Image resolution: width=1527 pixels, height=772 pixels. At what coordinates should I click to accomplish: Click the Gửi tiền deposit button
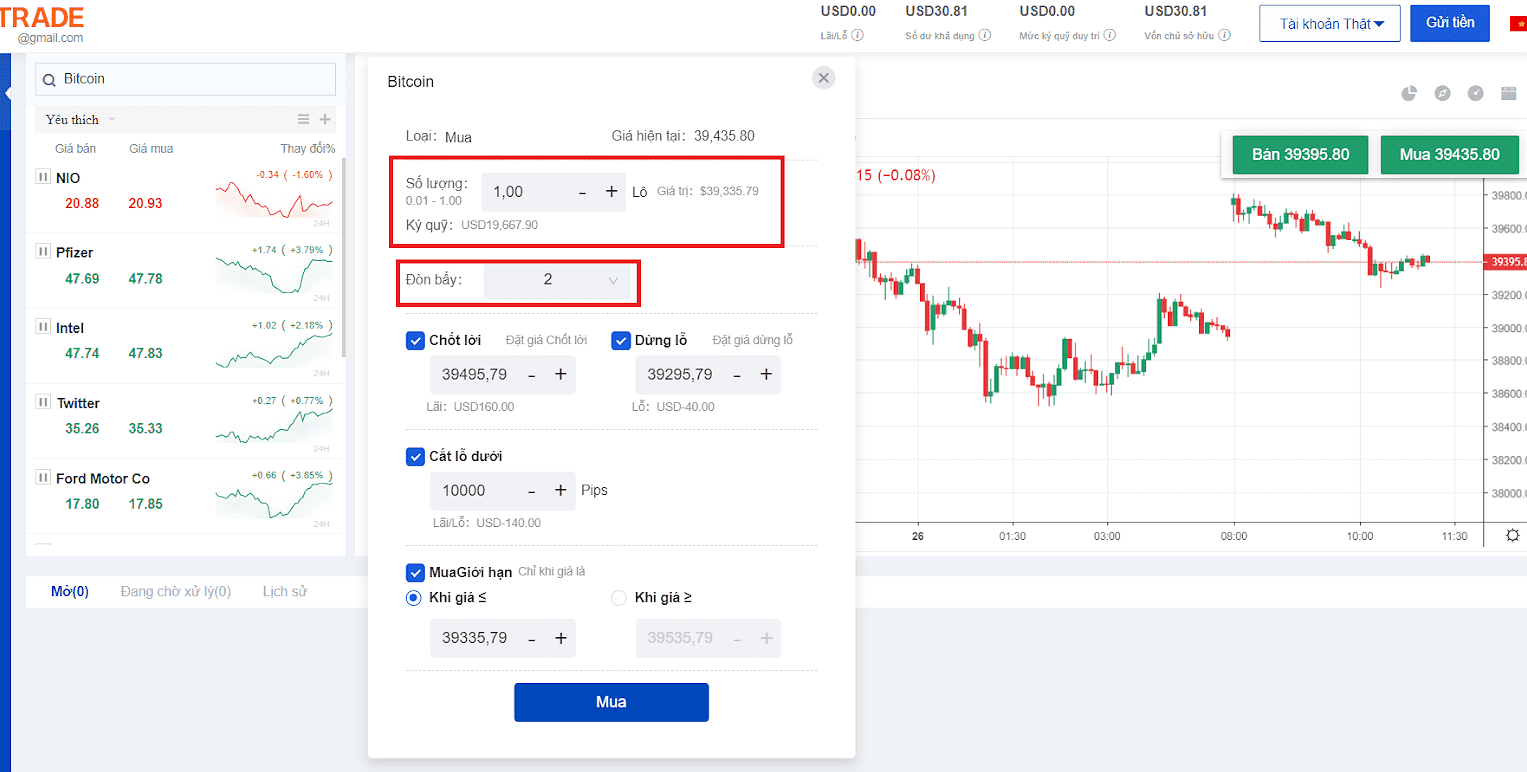[x=1449, y=23]
